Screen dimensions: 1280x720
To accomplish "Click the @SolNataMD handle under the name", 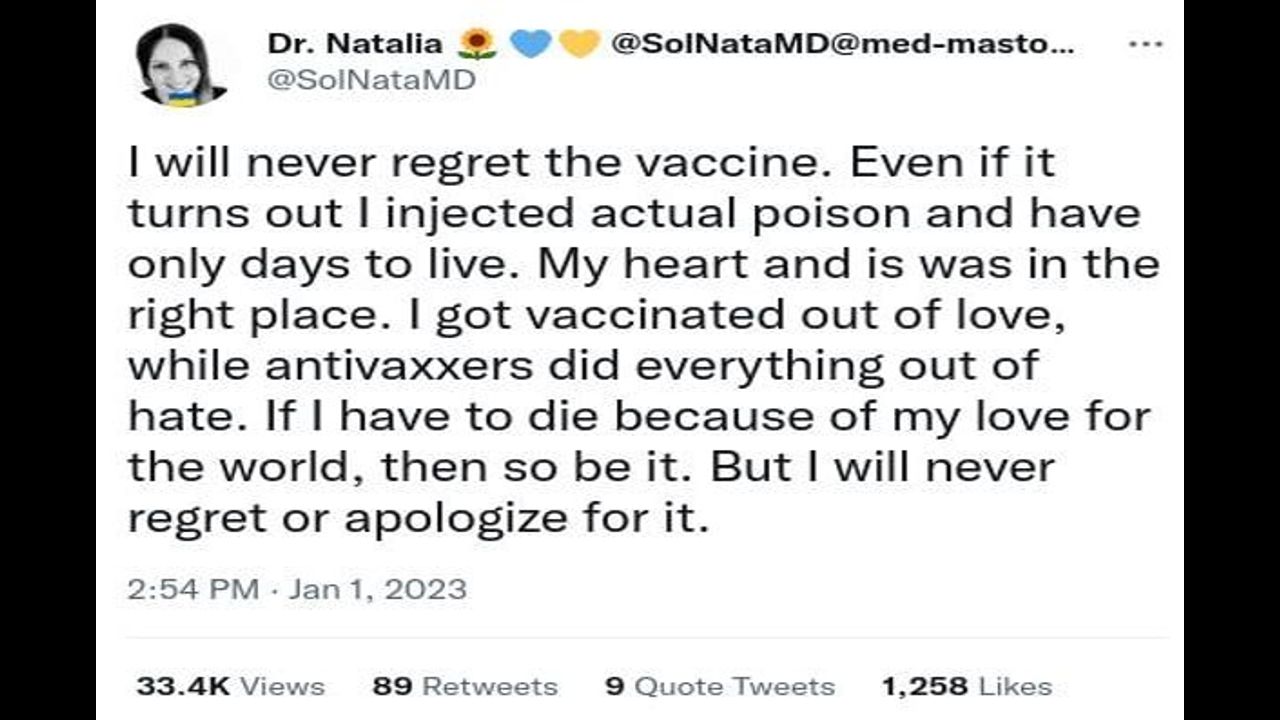I will [x=371, y=80].
